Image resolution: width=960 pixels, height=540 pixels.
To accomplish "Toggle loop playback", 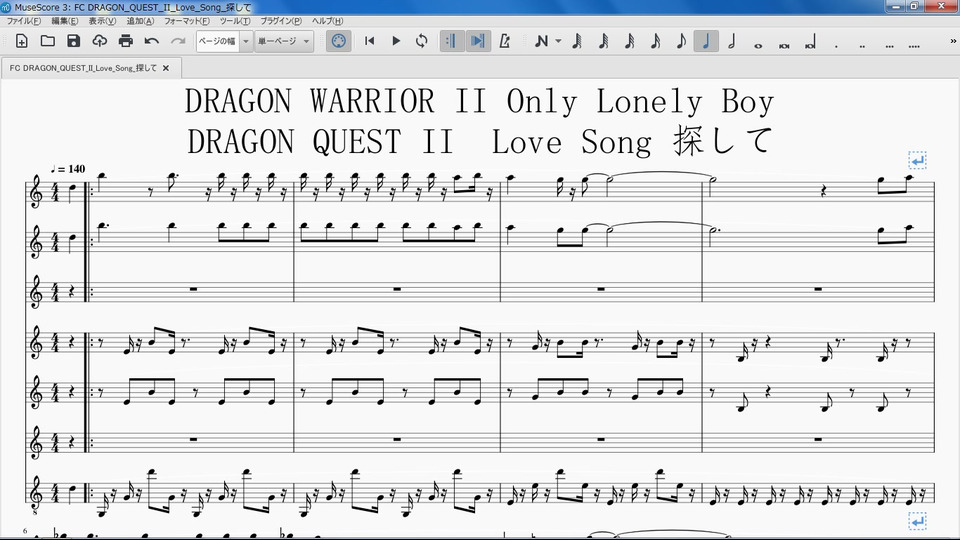I will click(421, 41).
